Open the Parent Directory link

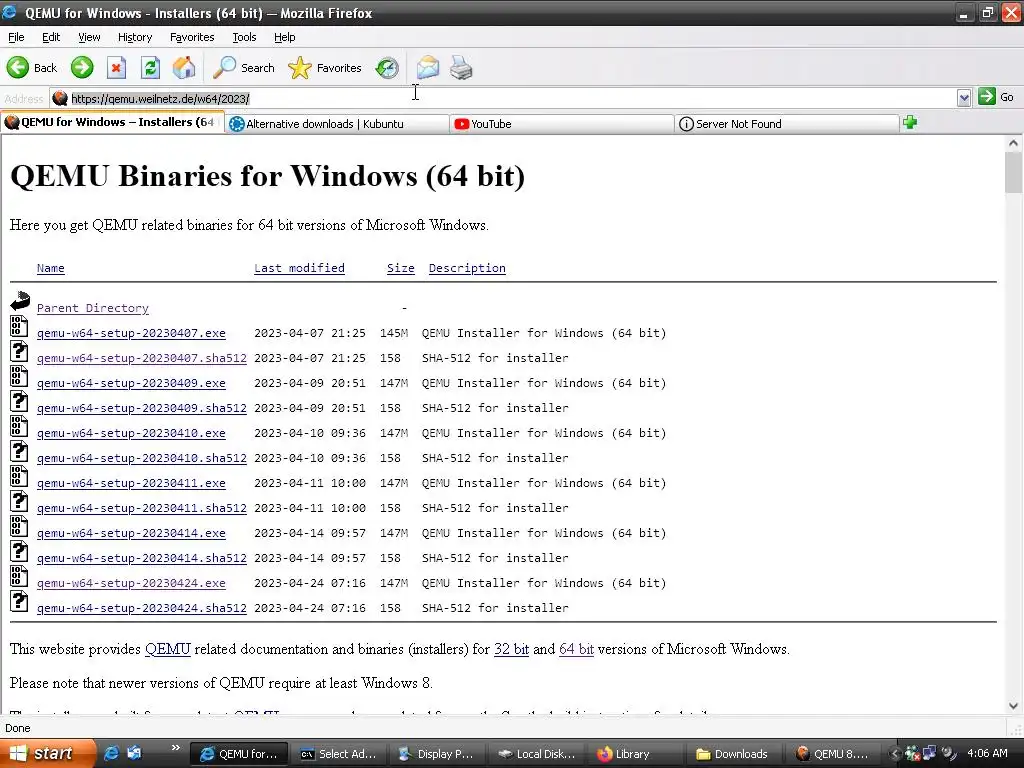coord(93,308)
